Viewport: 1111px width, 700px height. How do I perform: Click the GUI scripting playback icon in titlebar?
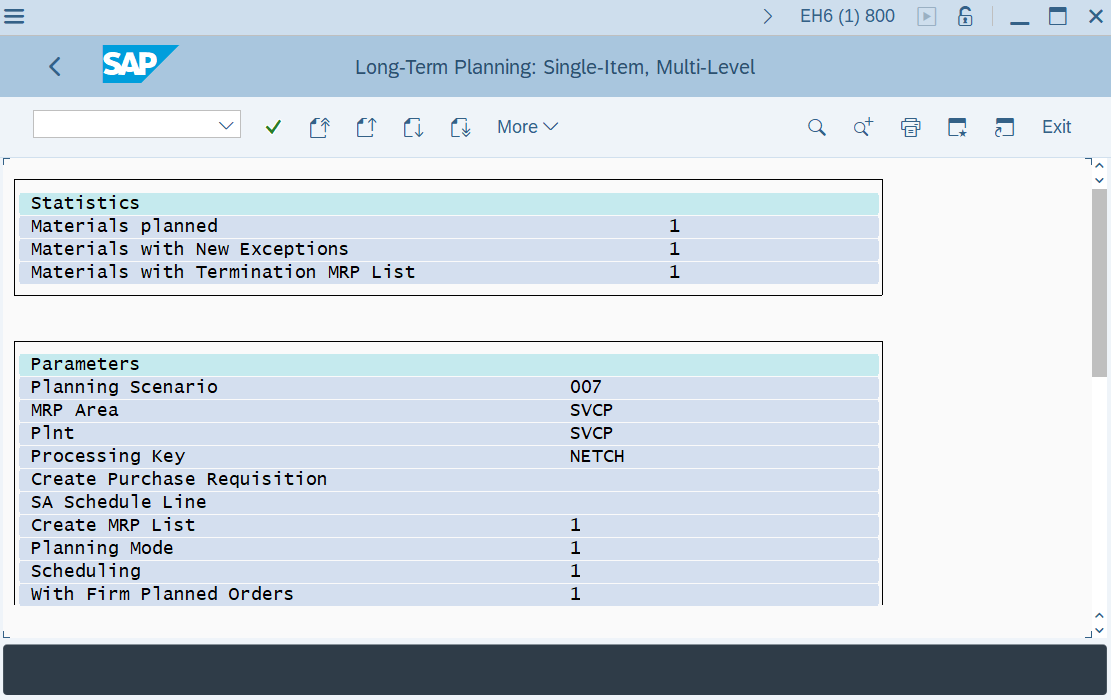[x=926, y=16]
